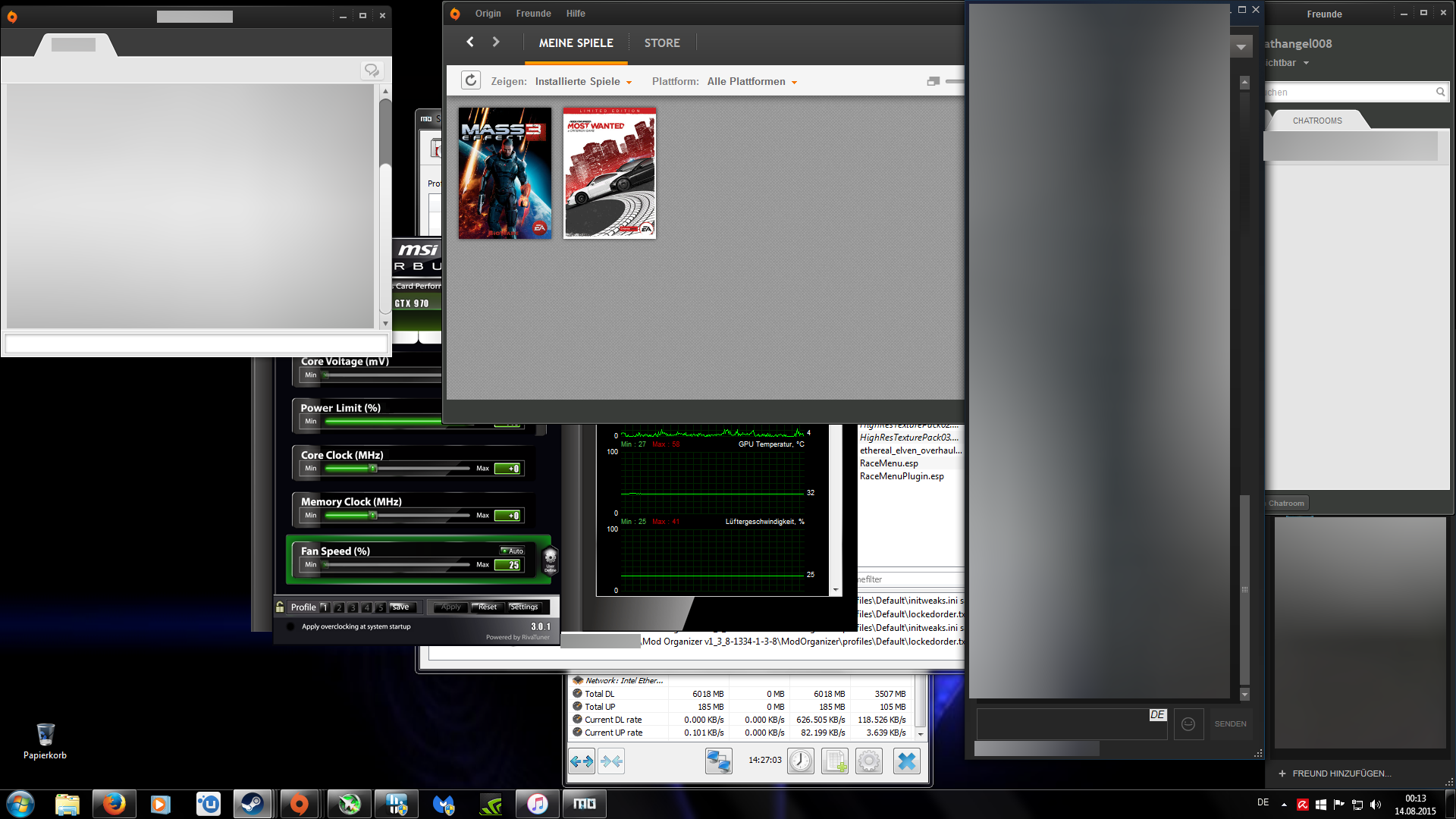Click the Origin refresh games icon

(471, 80)
